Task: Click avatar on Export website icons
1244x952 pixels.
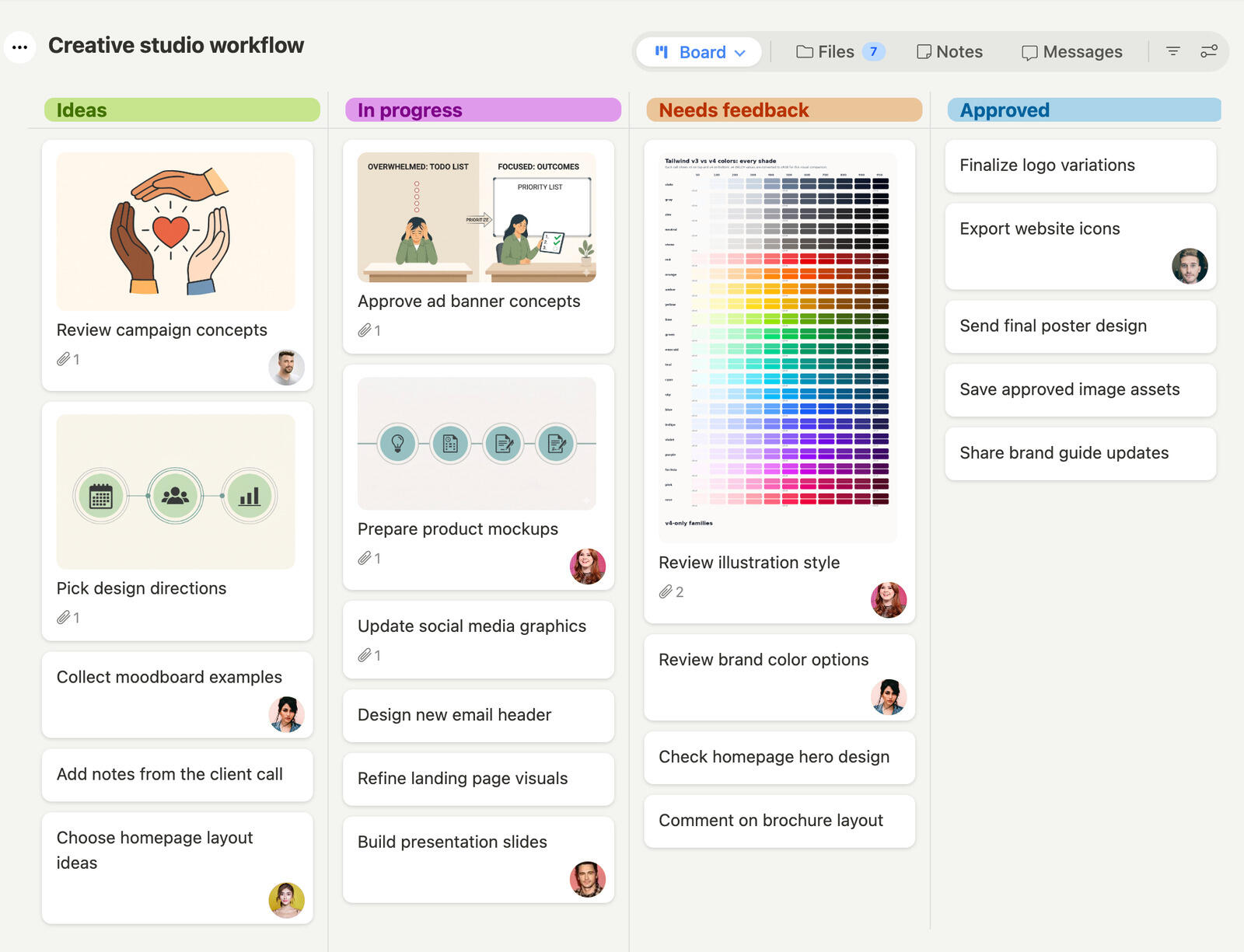Action: pyautogui.click(x=1190, y=267)
